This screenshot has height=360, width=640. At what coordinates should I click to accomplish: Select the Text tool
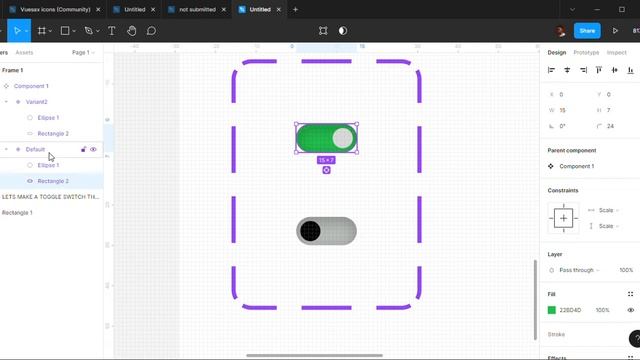pyautogui.click(x=111, y=31)
